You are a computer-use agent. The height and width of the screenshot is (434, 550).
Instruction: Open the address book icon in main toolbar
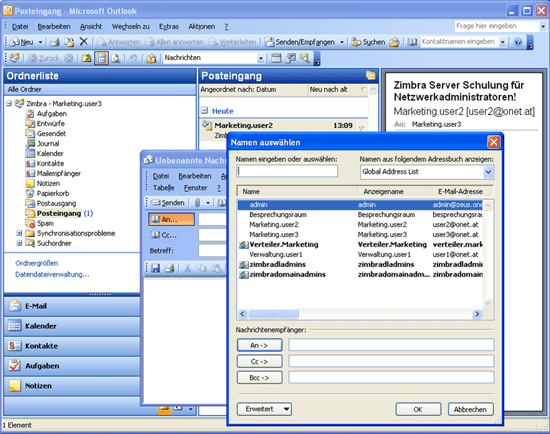pos(412,42)
